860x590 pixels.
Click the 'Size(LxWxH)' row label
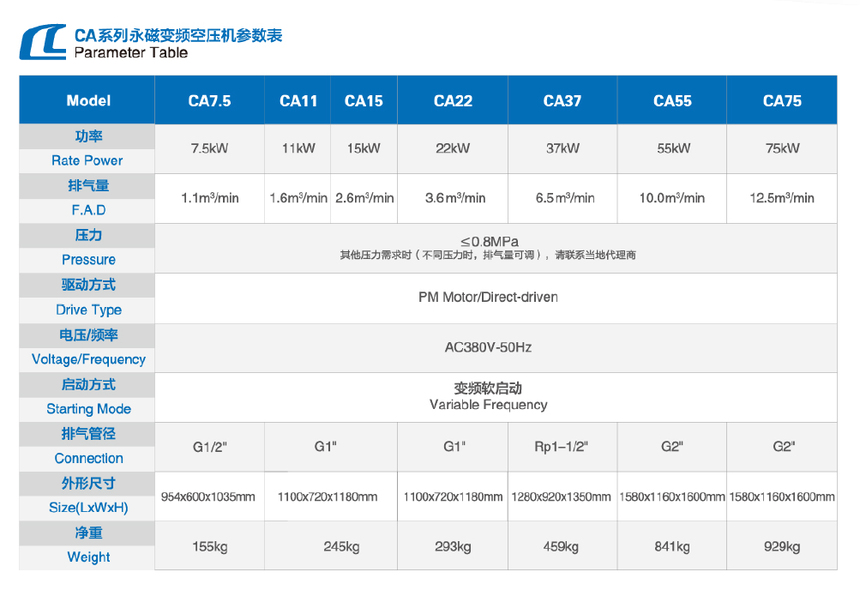pos(88,508)
